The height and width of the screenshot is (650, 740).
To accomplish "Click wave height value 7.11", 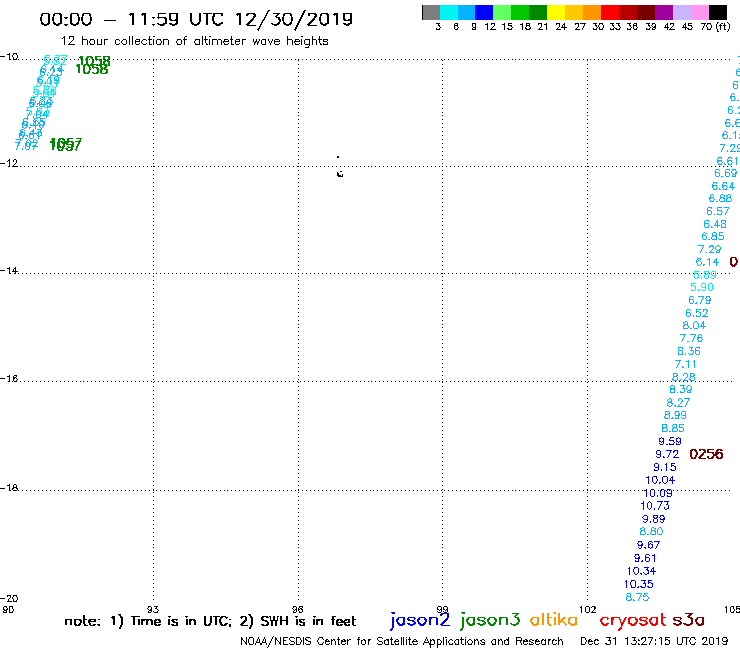I will pyautogui.click(x=685, y=364).
